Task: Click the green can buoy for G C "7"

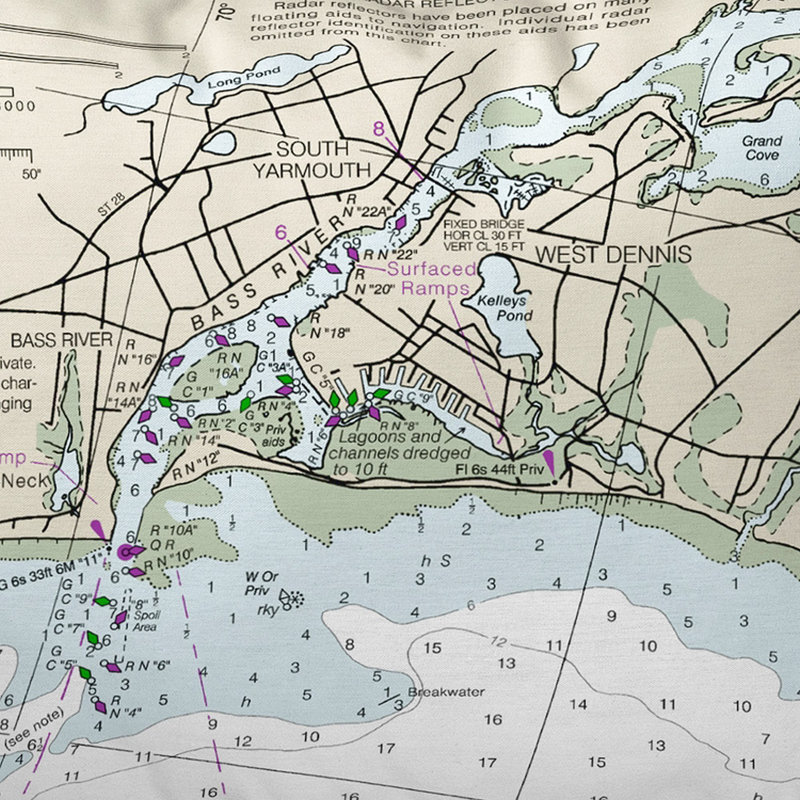Action: coord(93,637)
